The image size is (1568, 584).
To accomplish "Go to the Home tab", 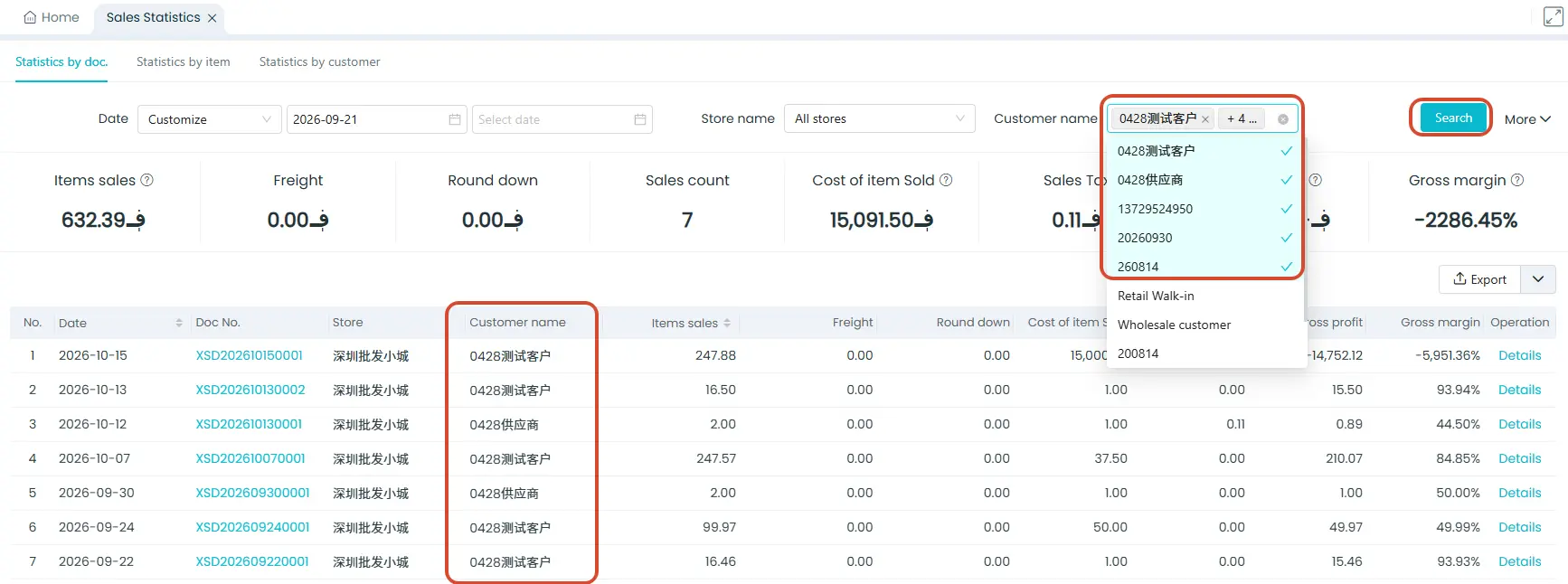I will [52, 17].
